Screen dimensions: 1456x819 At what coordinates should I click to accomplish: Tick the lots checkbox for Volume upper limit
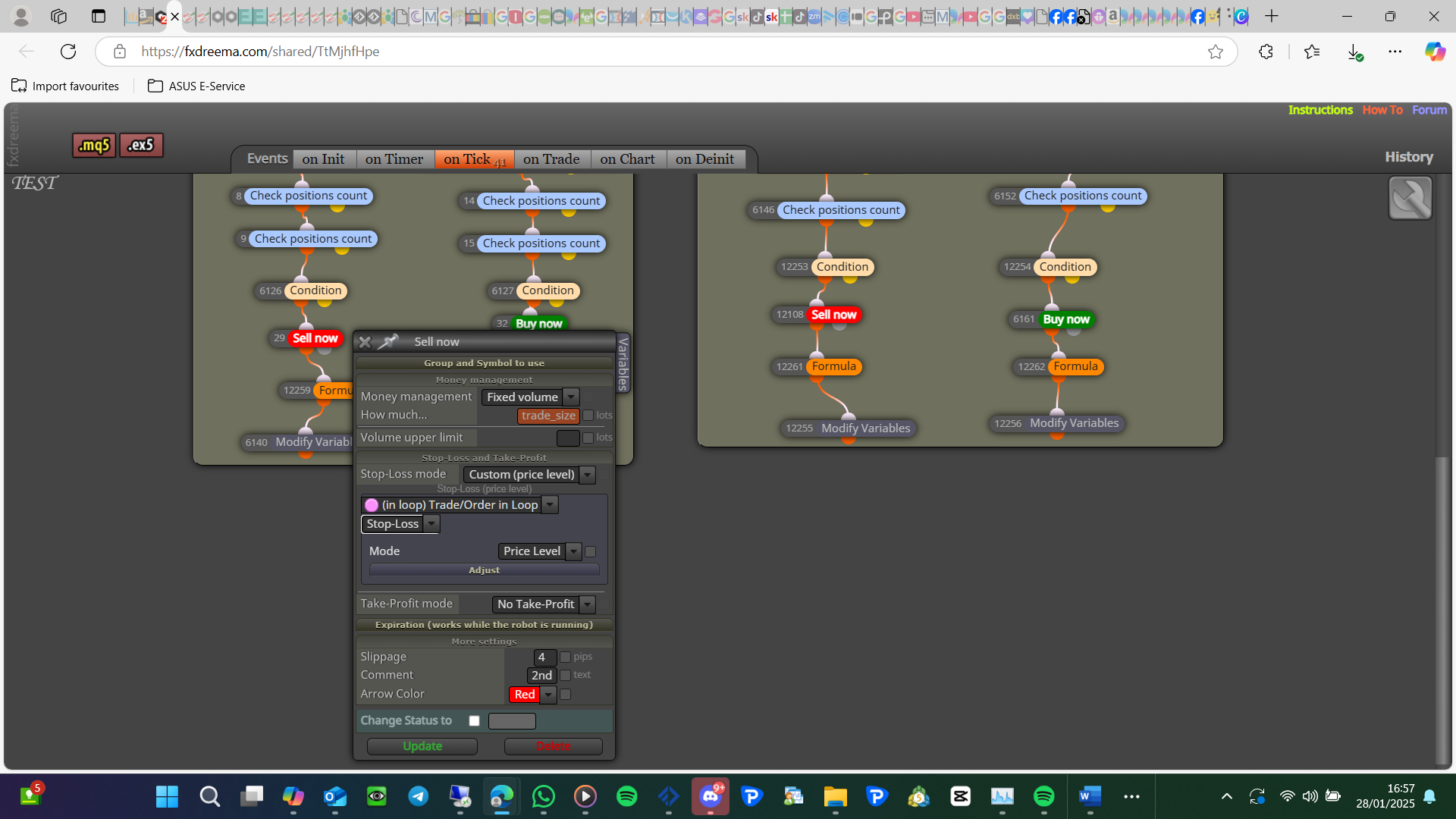[588, 438]
